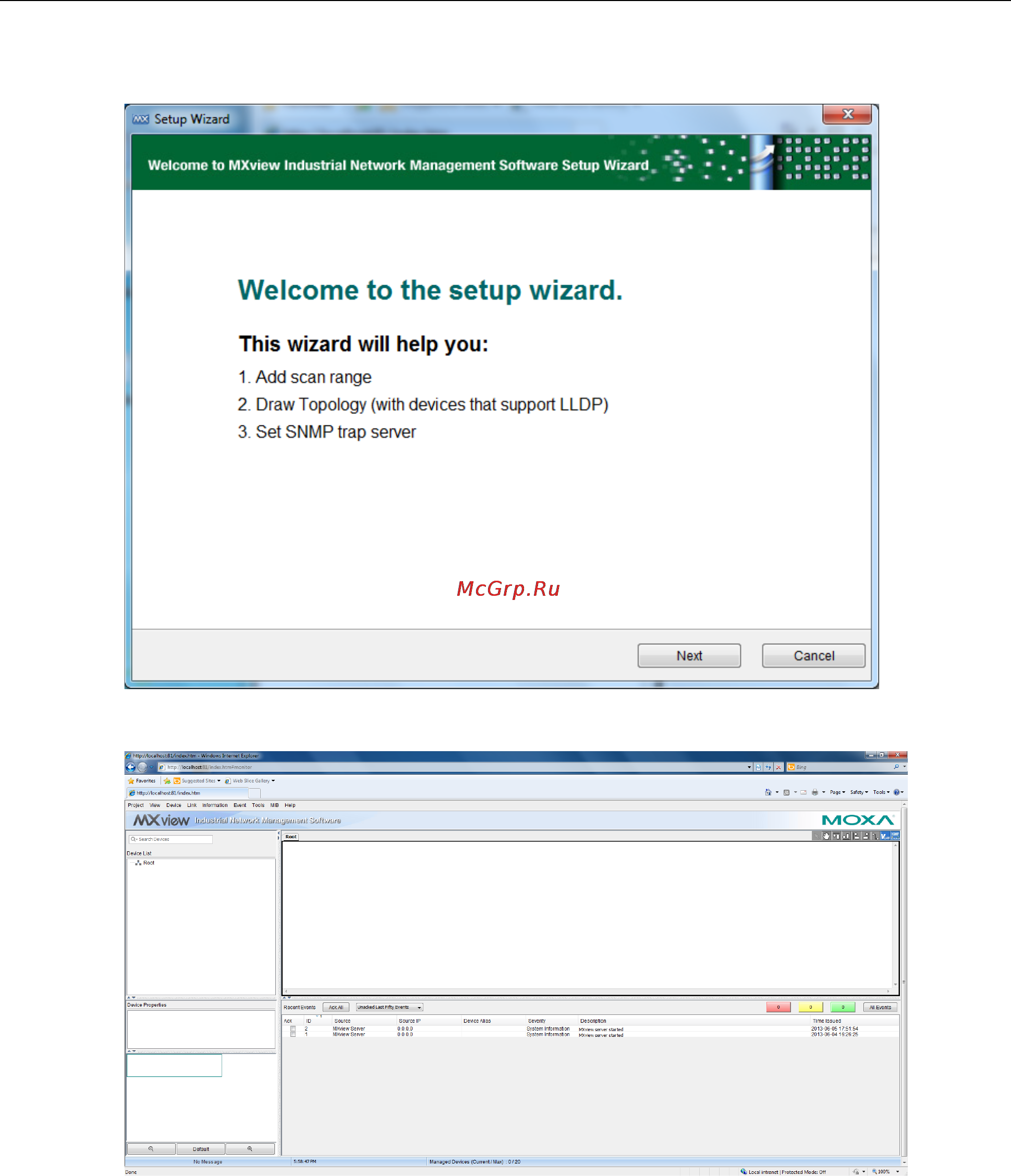This screenshot has width=1011, height=1176.
Task: Click the align bottom toolbar icon
Action: [x=846, y=836]
